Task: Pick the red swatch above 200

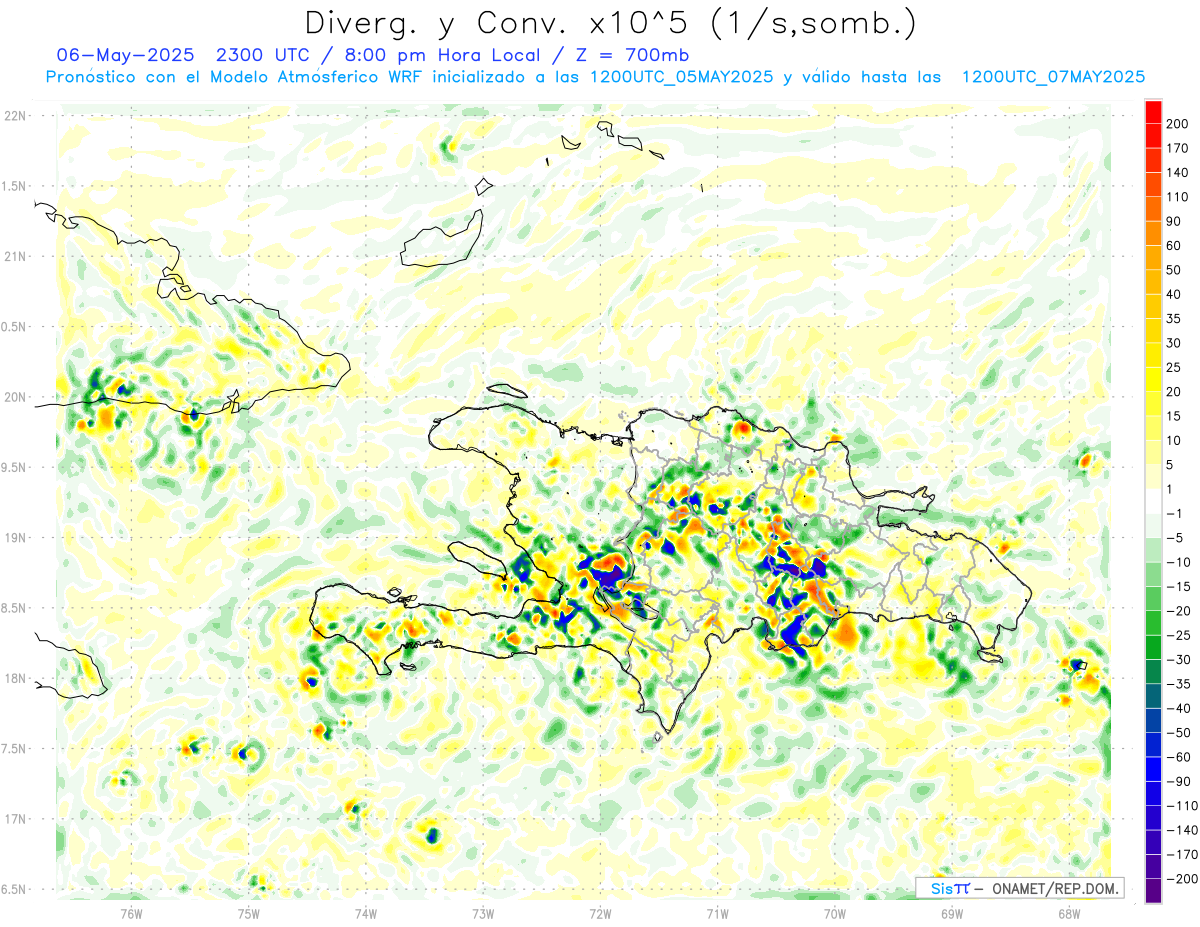Action: [1153, 112]
